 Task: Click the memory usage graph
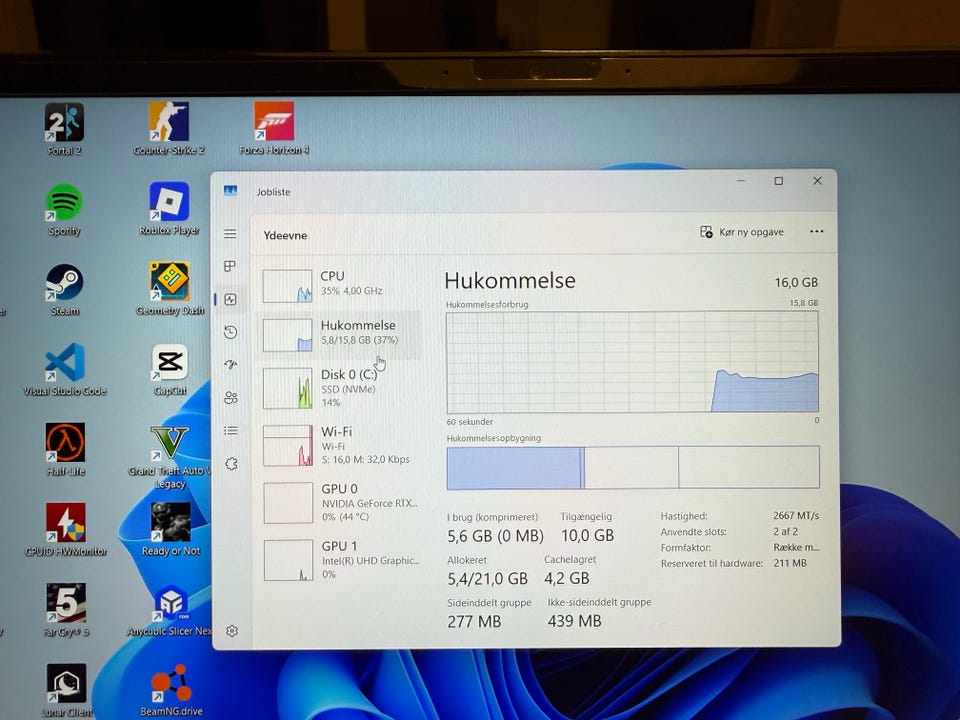pos(632,362)
